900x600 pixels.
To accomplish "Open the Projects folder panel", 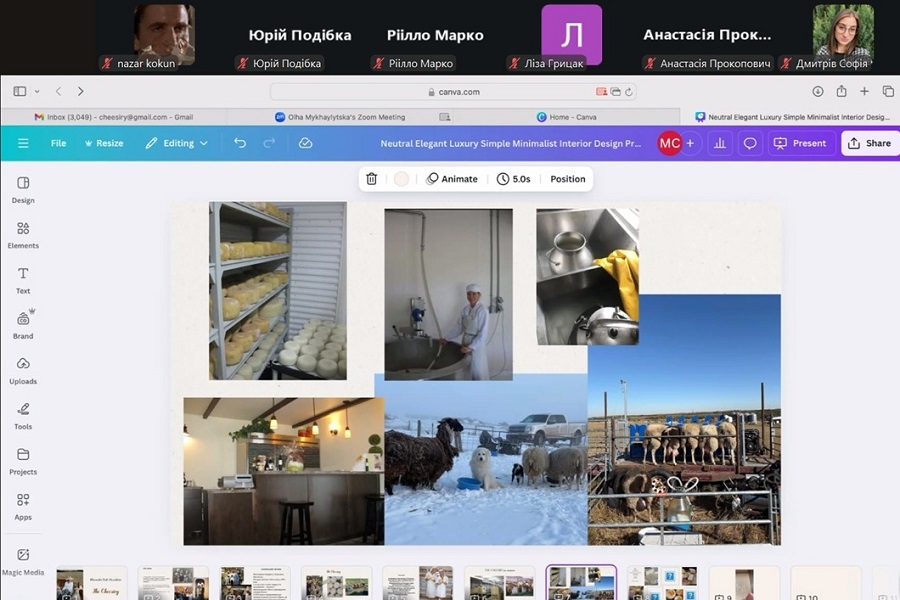I will 23,460.
